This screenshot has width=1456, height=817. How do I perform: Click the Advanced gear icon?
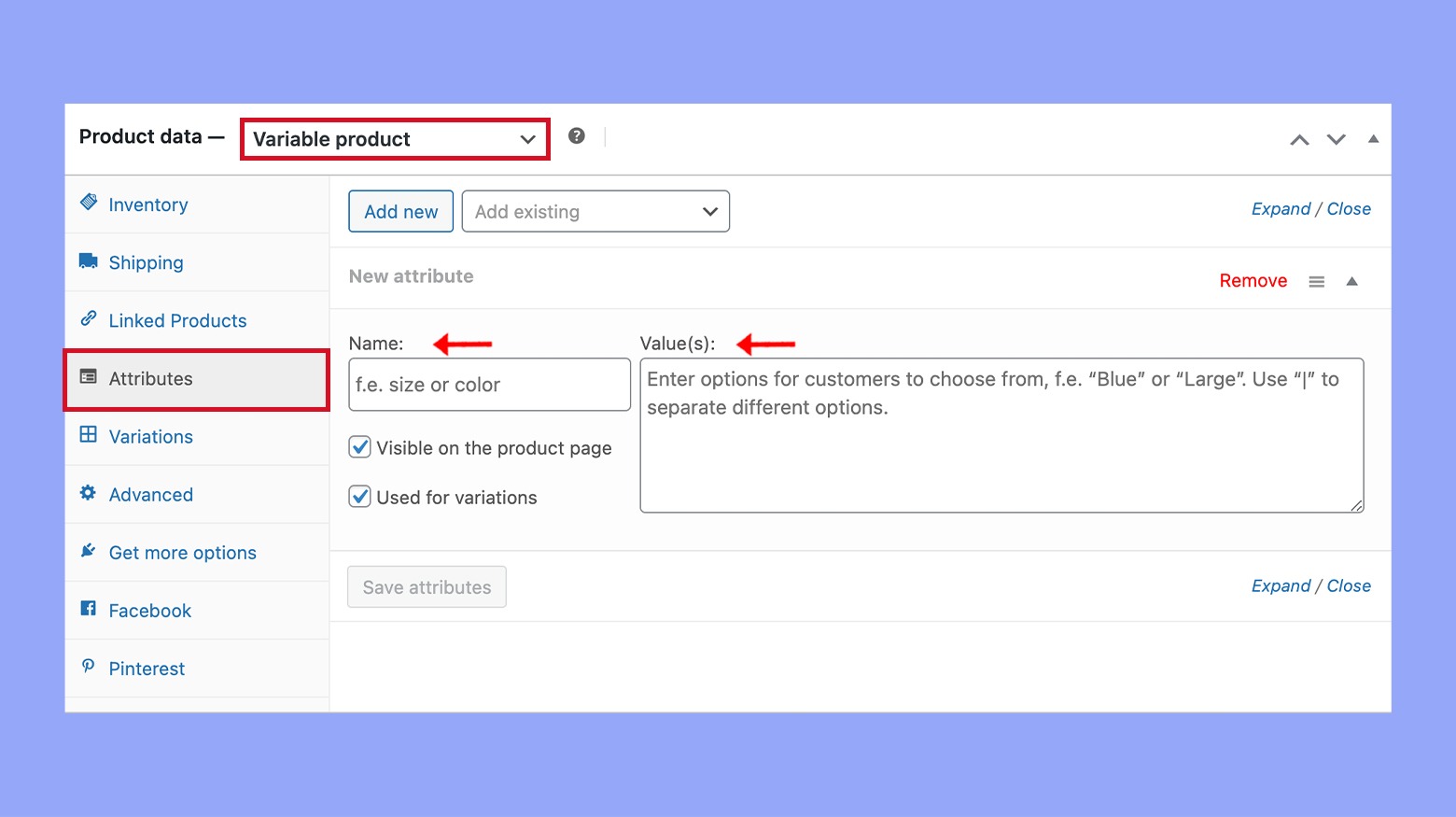[89, 492]
